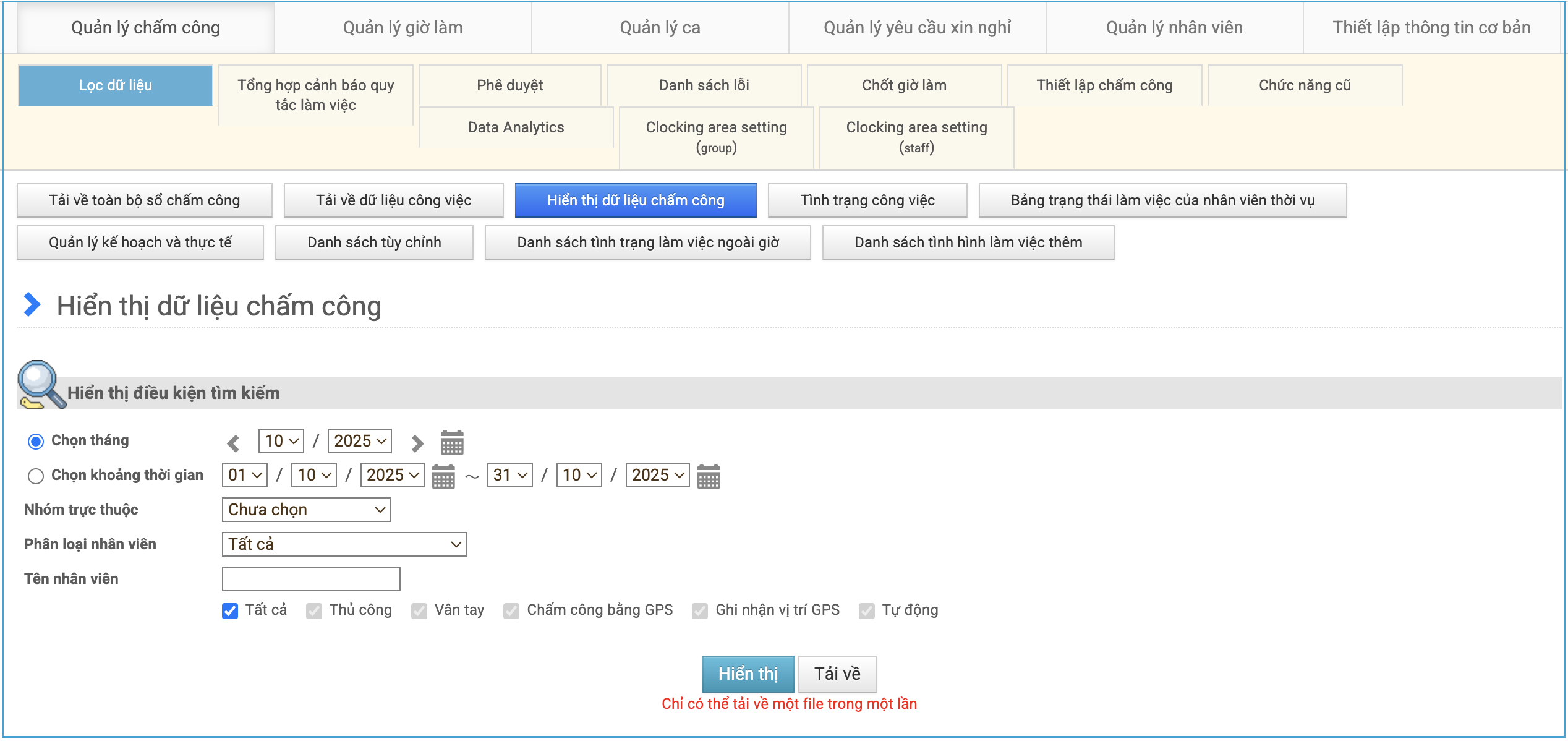Click the Tải về download button
This screenshot has height=741, width=1568.
[837, 674]
